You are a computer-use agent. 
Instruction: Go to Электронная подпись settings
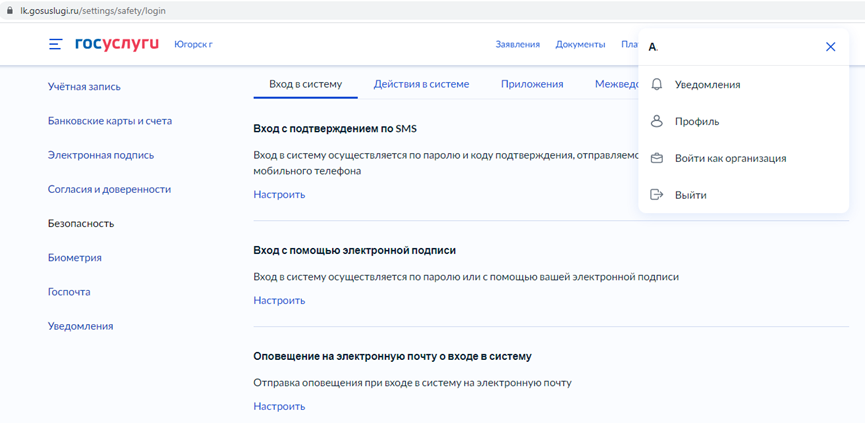click(101, 155)
